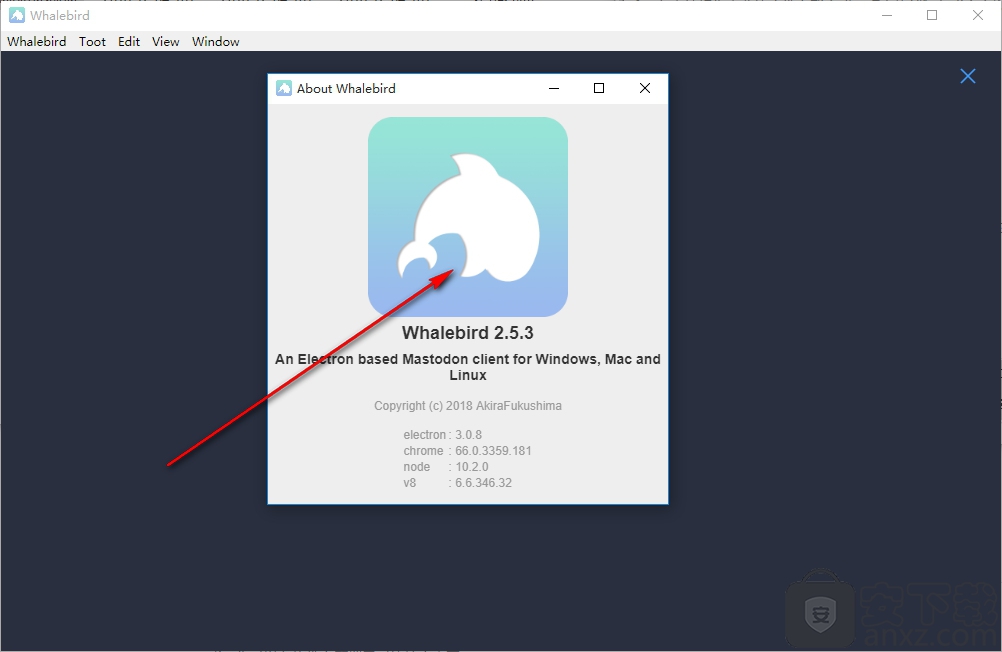Open the Whalebird menu

(36, 42)
